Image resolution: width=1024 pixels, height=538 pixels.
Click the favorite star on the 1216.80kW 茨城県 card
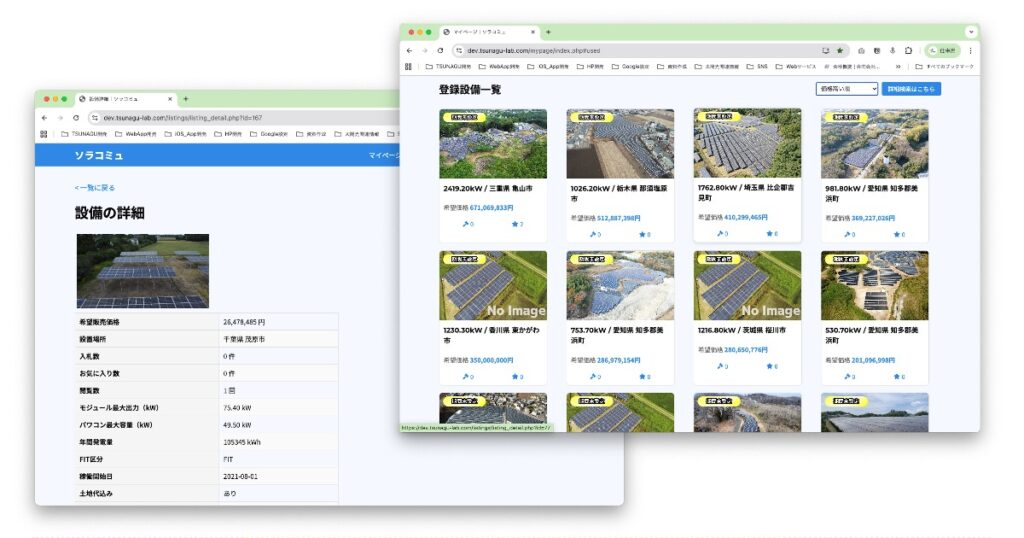769,366
